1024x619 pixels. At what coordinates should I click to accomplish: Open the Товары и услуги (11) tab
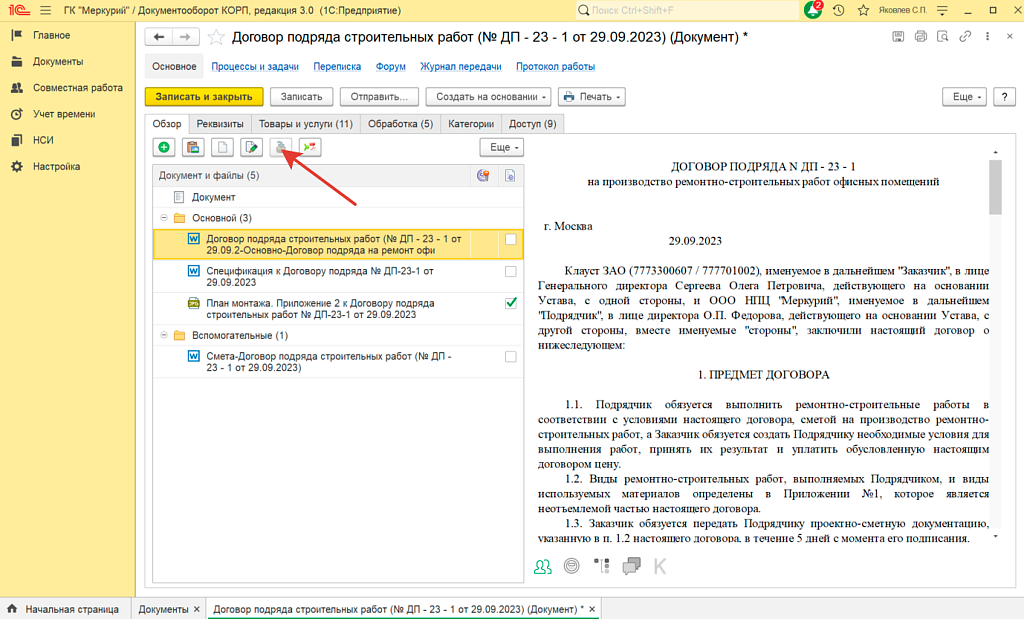[306, 124]
